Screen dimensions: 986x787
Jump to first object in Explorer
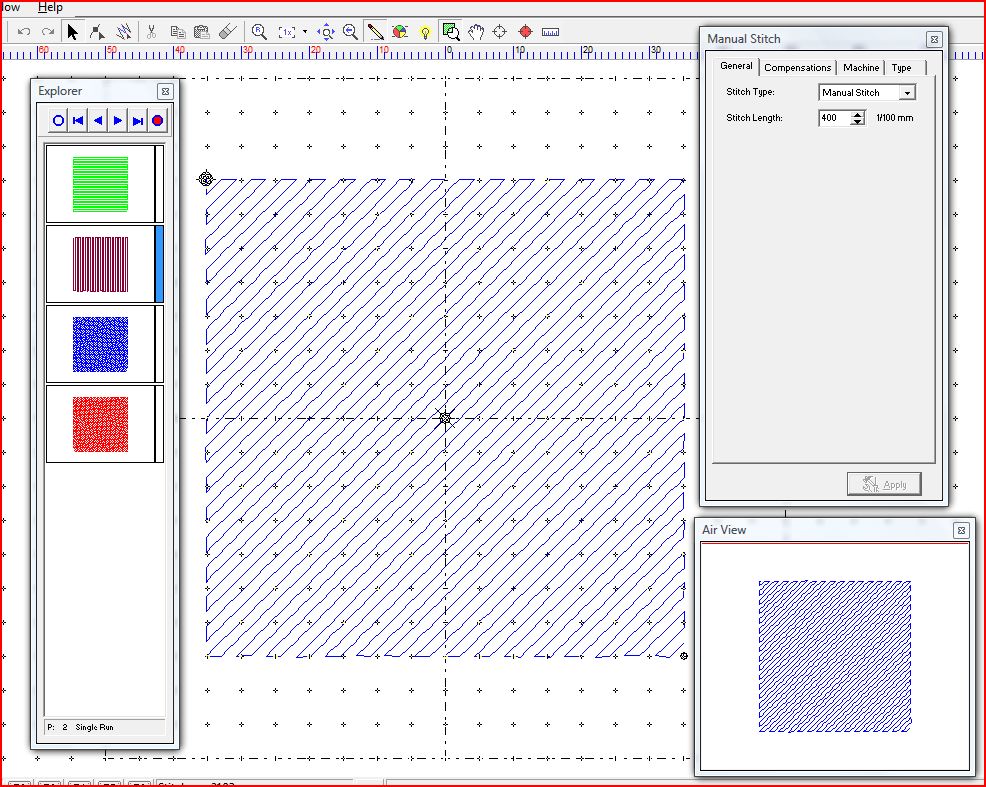[78, 121]
